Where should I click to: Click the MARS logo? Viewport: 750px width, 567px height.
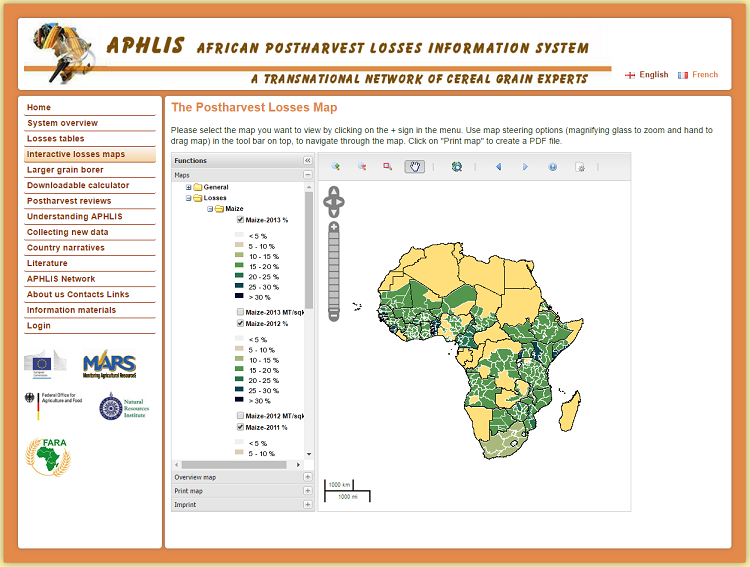110,364
